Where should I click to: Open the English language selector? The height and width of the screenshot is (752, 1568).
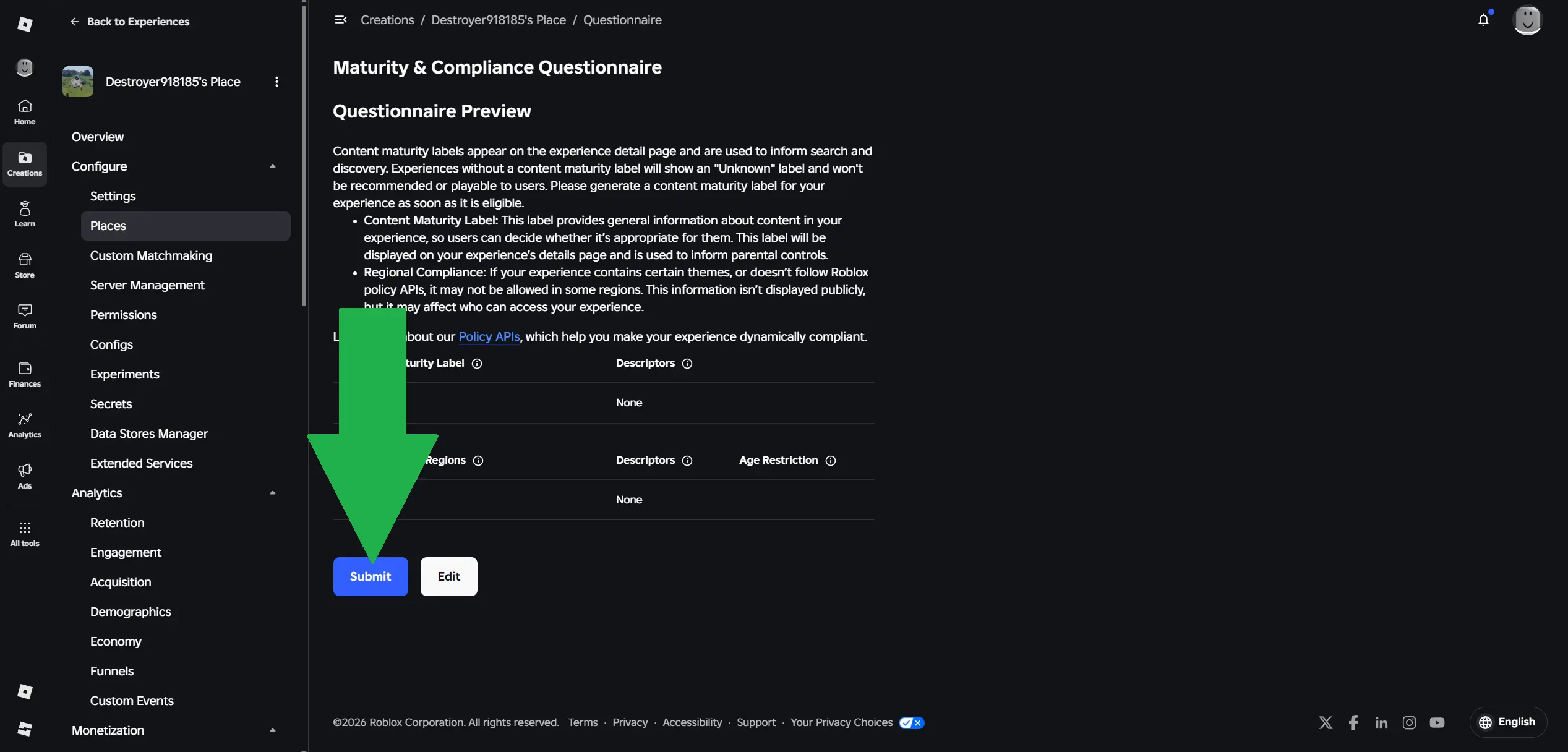(x=1507, y=722)
